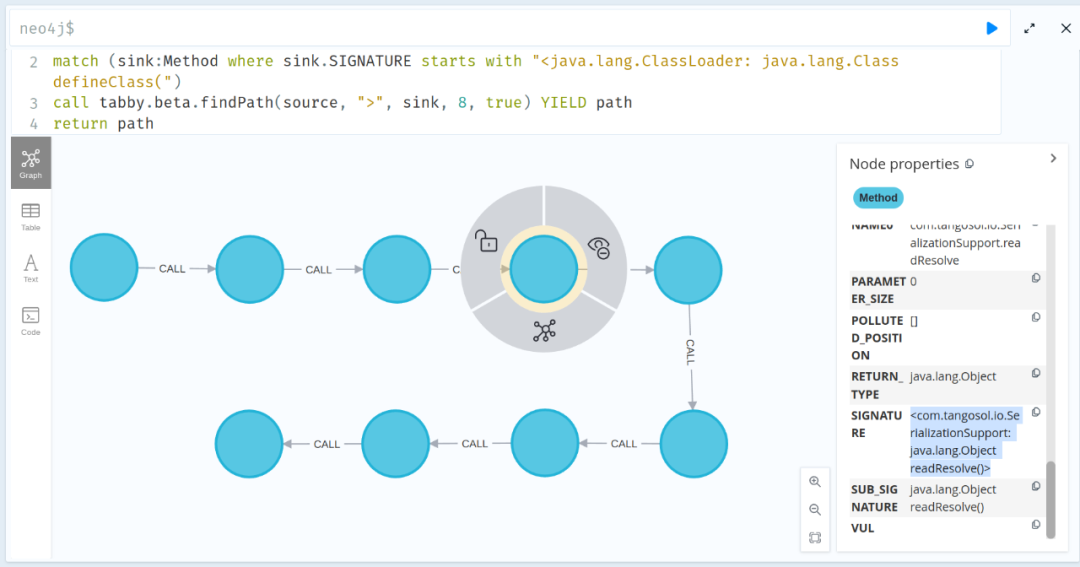Copy the VUL property value
Image resolution: width=1080 pixels, height=567 pixels.
(1036, 525)
